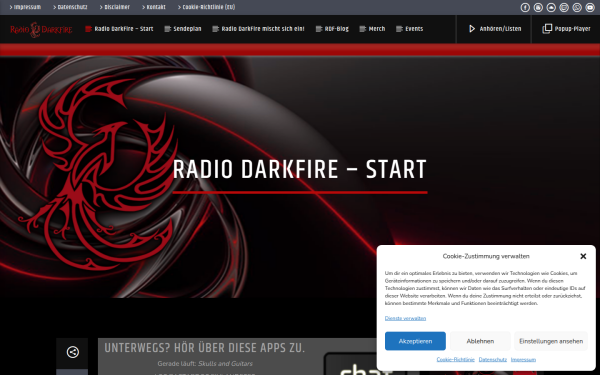Close the cookie consent dialog via X
600x375 pixels.
[x=583, y=256]
